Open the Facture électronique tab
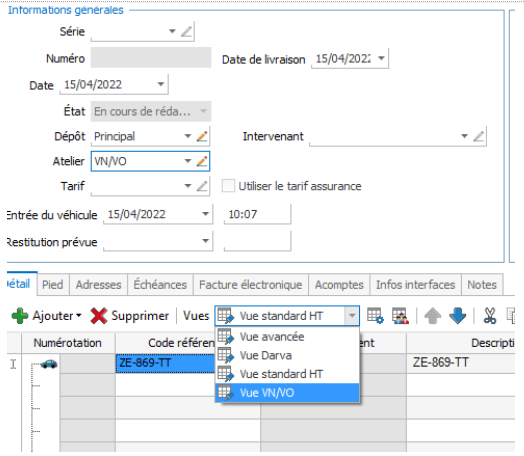Screen dimensions: 524x456 coord(251,285)
